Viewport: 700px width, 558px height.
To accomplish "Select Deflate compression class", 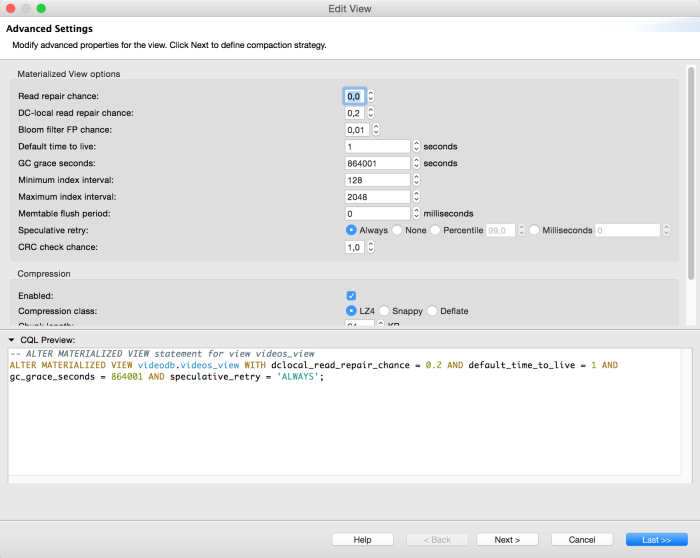I will tap(432, 311).
